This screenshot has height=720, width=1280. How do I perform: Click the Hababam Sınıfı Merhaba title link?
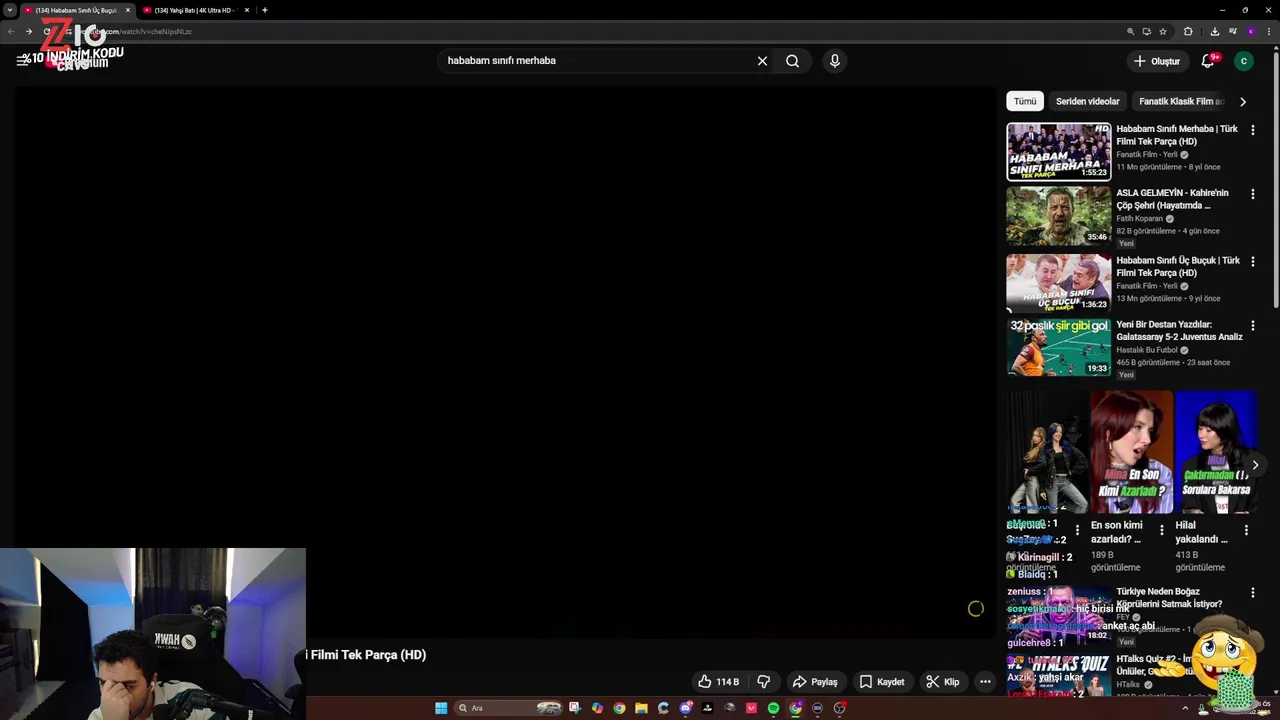point(1177,135)
